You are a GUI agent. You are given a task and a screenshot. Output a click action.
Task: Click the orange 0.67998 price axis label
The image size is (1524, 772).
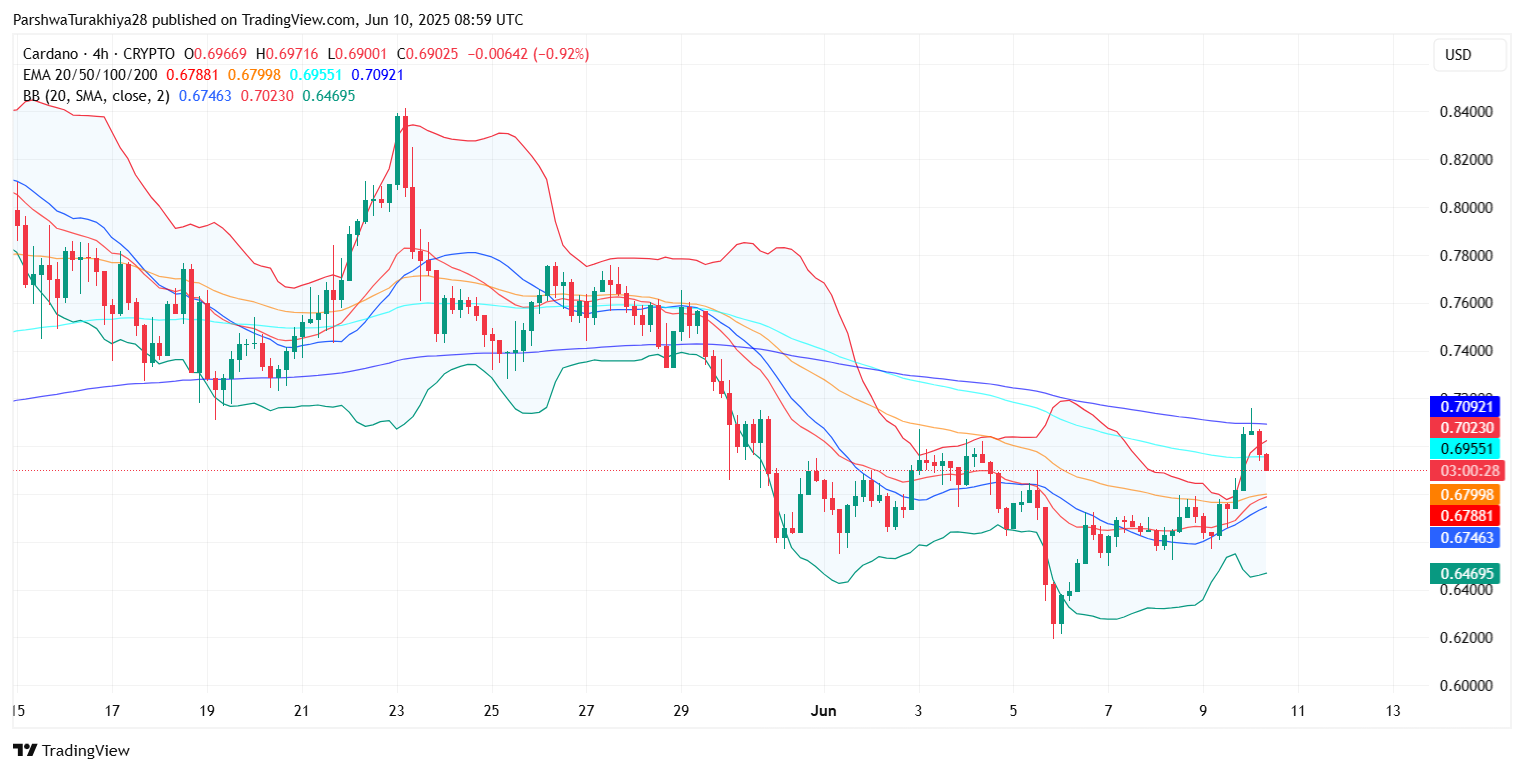(x=1467, y=494)
